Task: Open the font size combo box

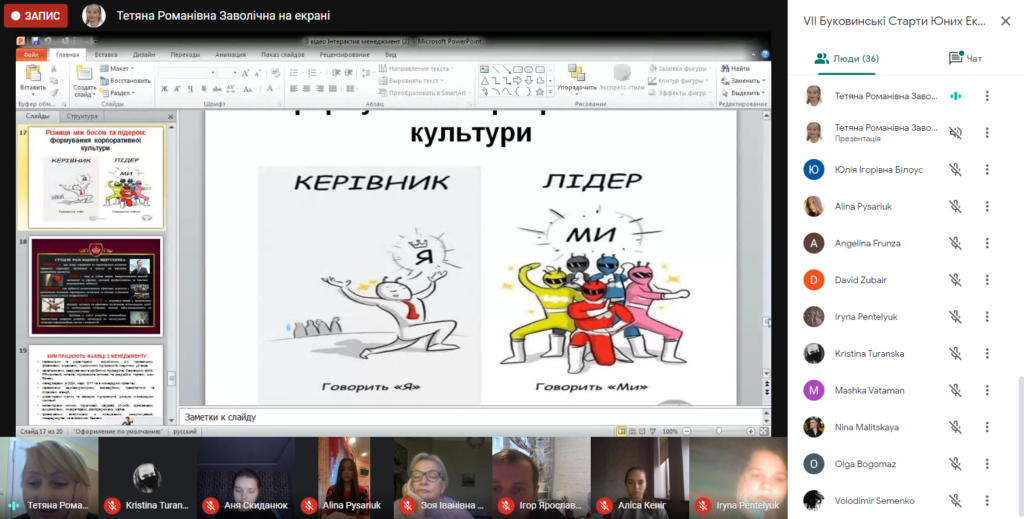Action: point(227,73)
